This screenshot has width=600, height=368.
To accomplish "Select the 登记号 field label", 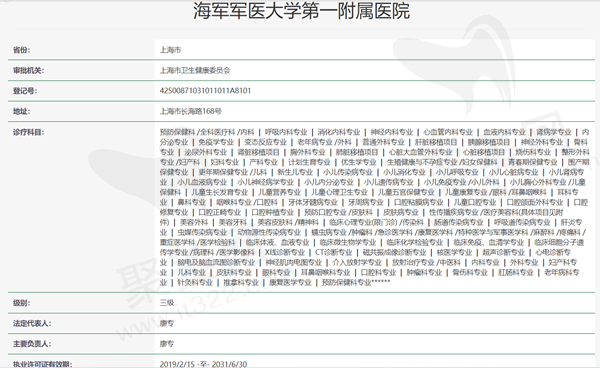I will click(x=25, y=91).
